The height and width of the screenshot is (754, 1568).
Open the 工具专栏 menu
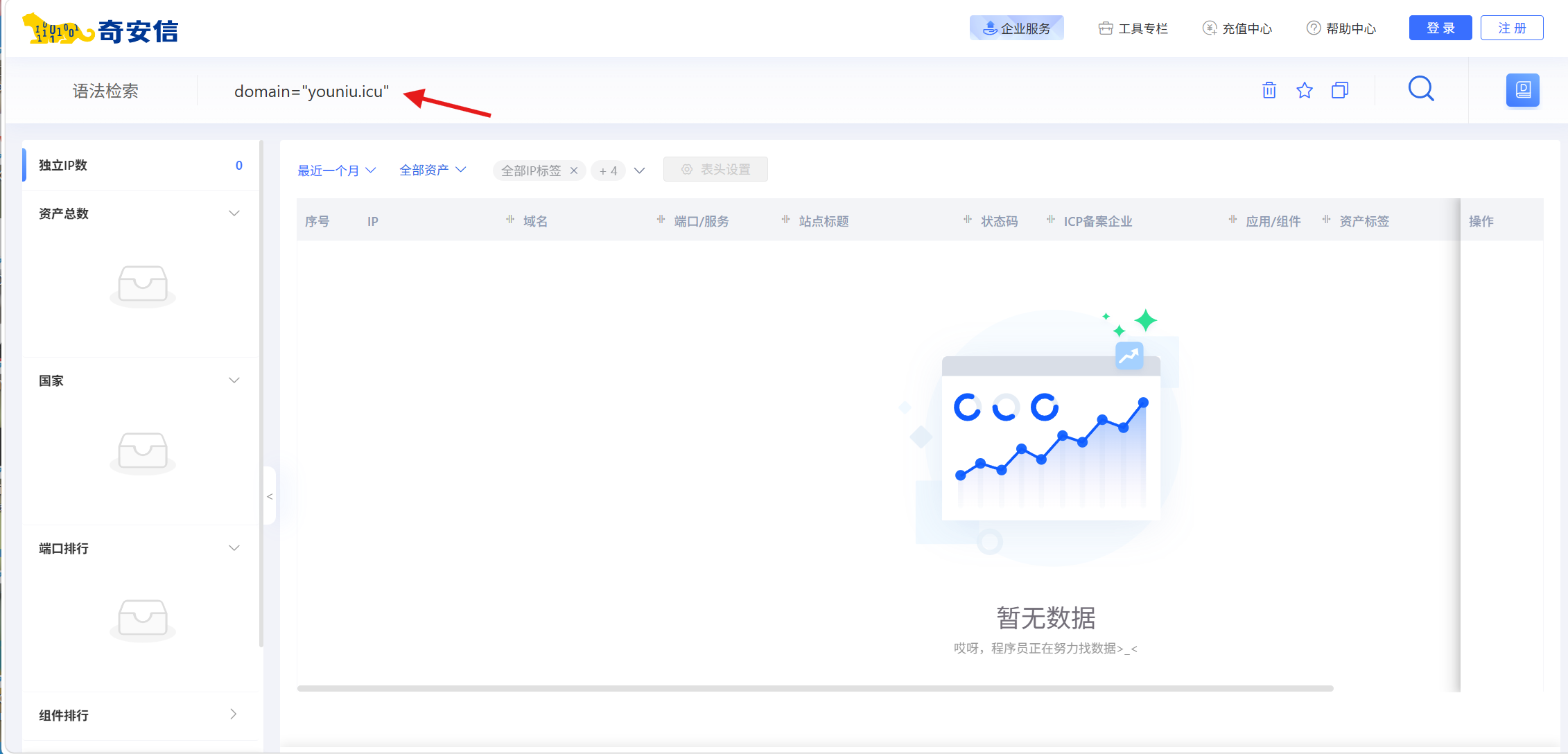[1133, 28]
